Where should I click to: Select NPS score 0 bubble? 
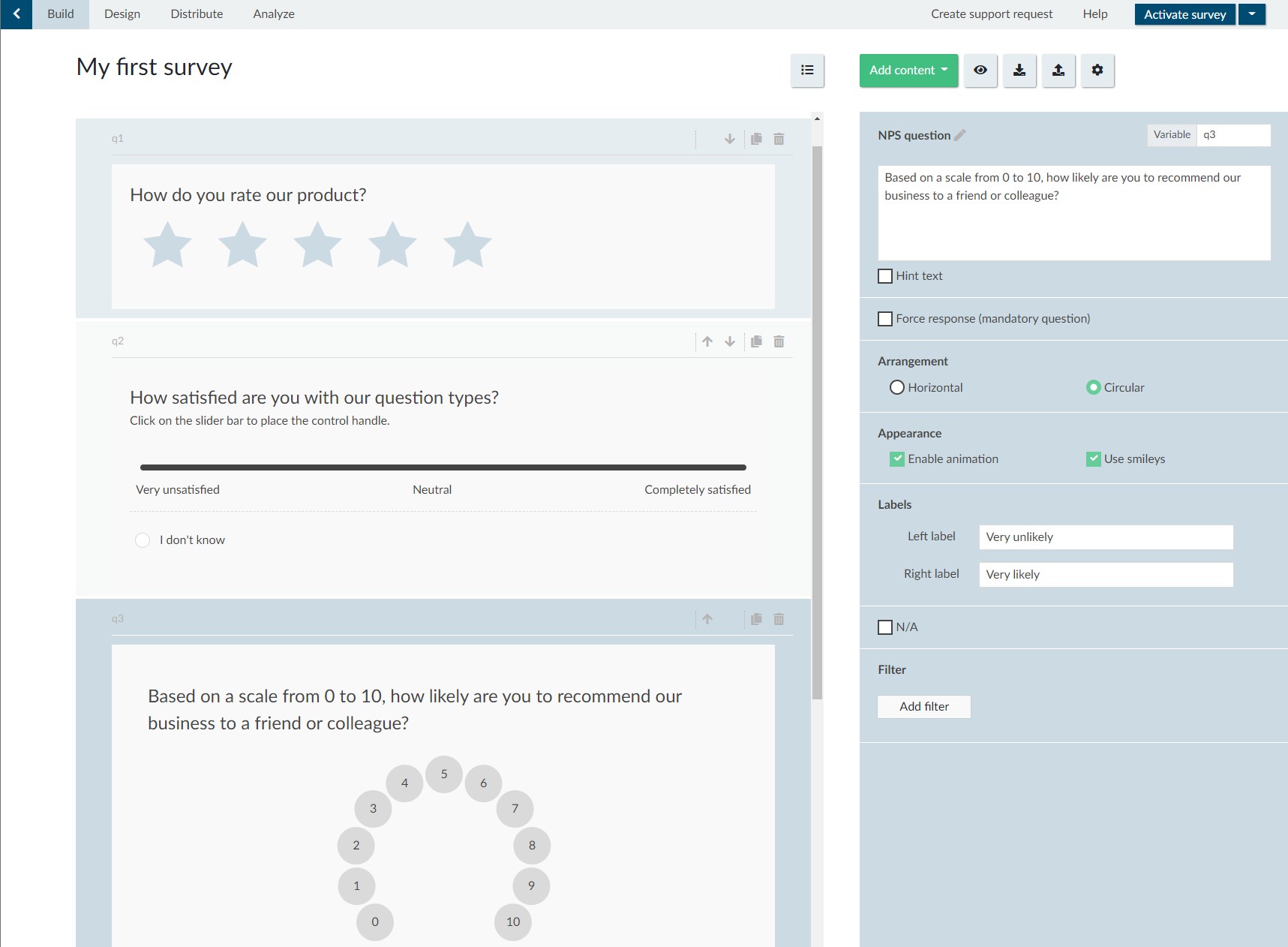[375, 922]
